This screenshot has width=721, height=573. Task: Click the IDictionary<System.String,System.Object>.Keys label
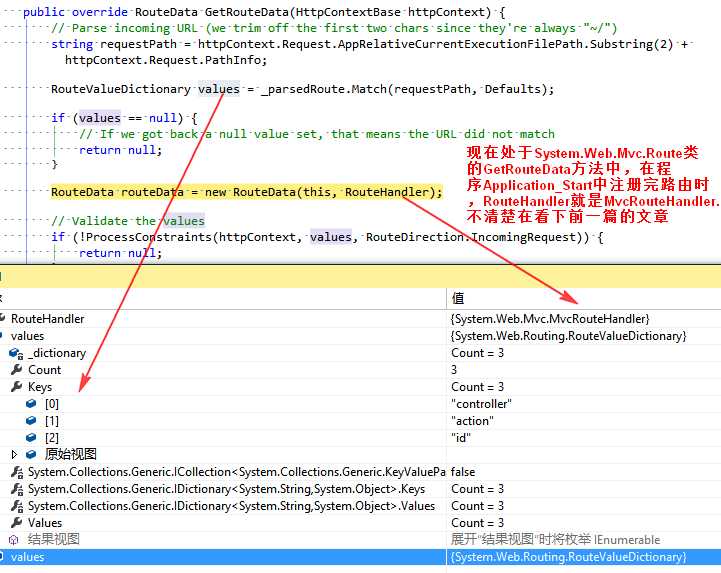point(226,489)
